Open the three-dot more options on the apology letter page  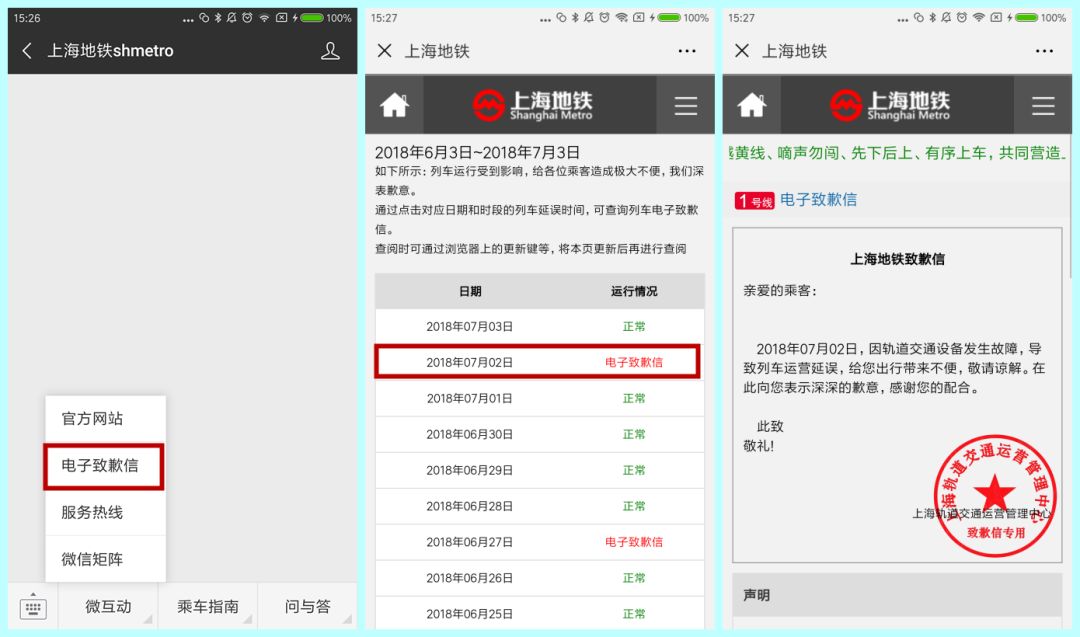[1044, 51]
